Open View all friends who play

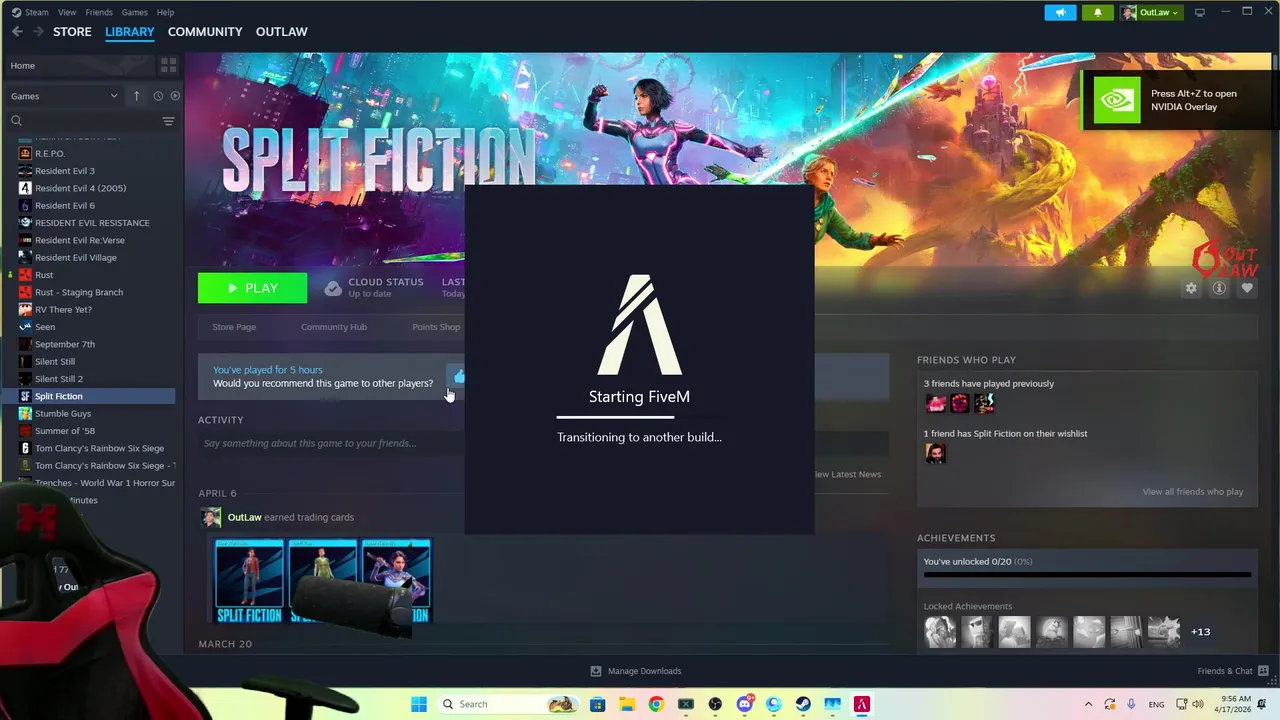pos(1192,492)
